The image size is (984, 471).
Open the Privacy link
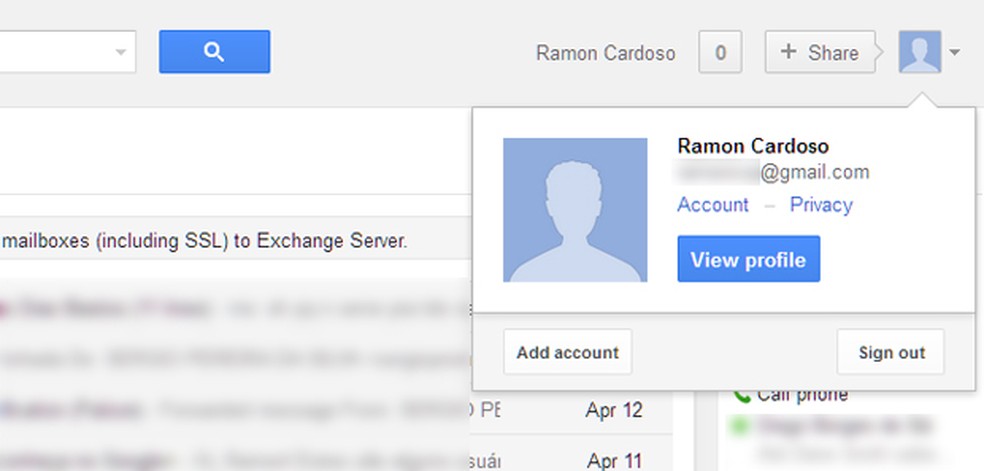tap(821, 205)
